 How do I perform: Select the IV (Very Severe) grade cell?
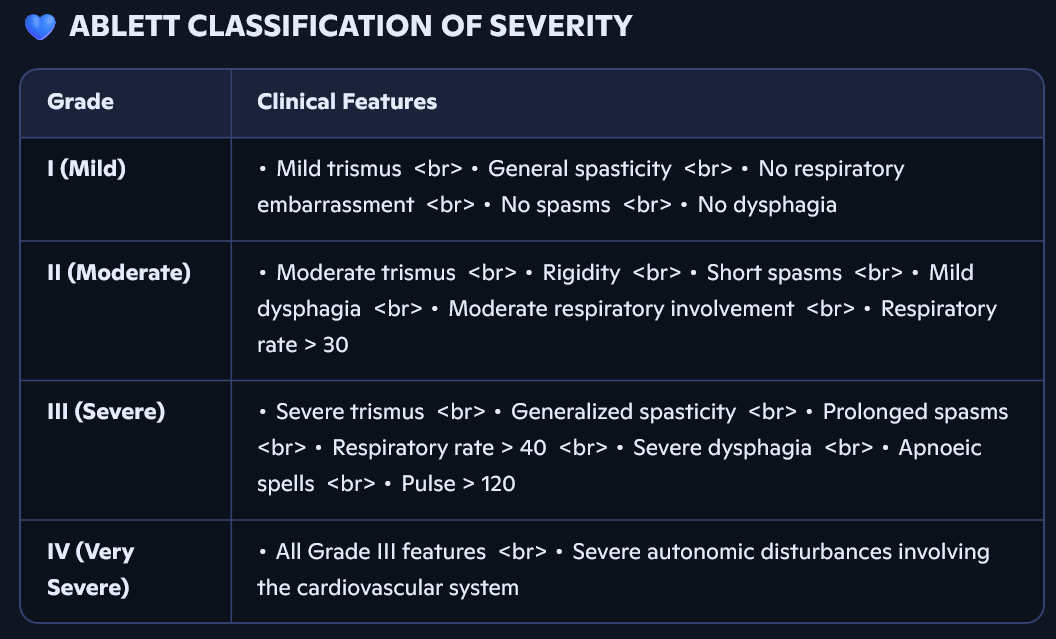[90, 569]
